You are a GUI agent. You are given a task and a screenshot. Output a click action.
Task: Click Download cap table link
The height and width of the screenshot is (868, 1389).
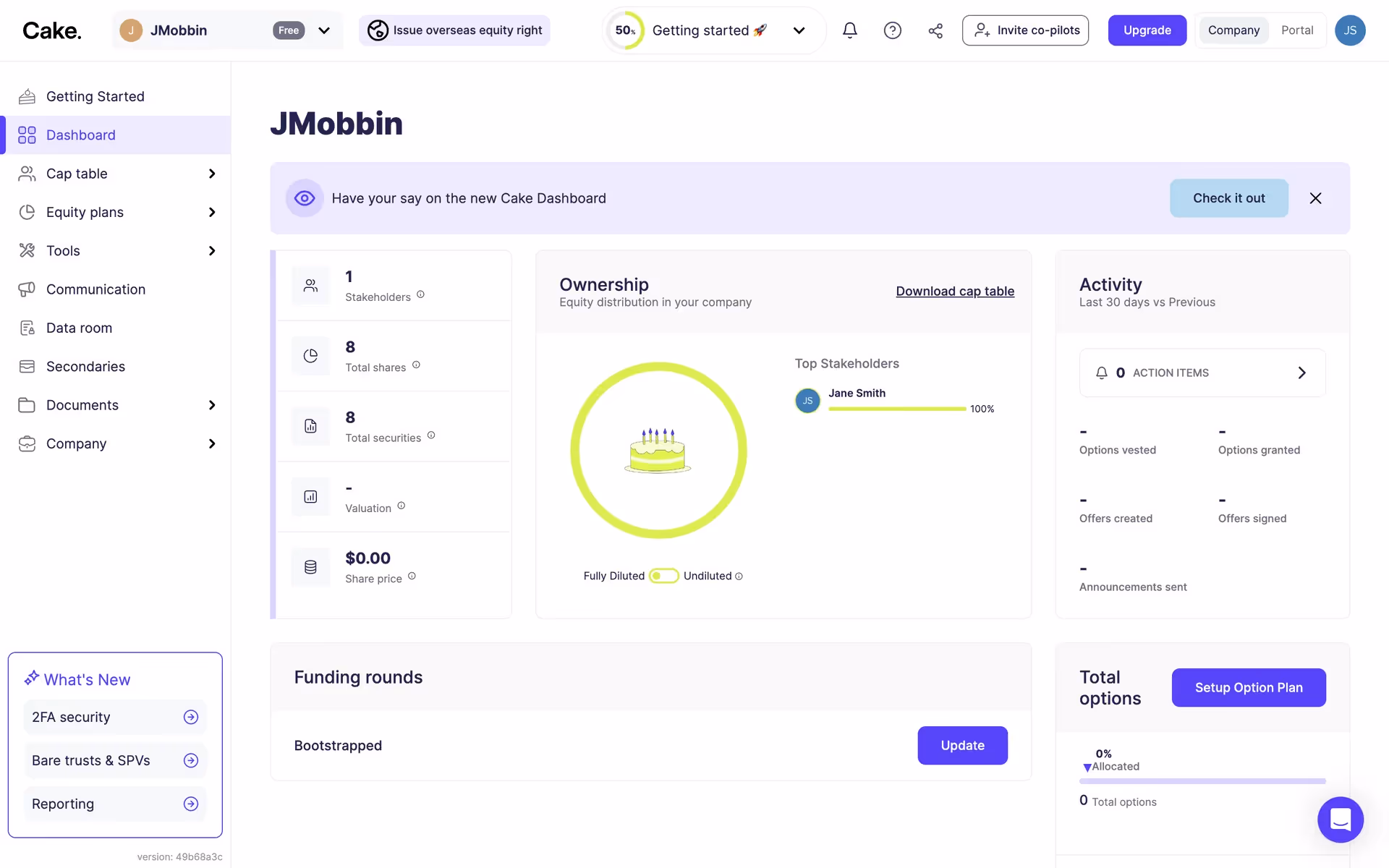pyautogui.click(x=954, y=291)
